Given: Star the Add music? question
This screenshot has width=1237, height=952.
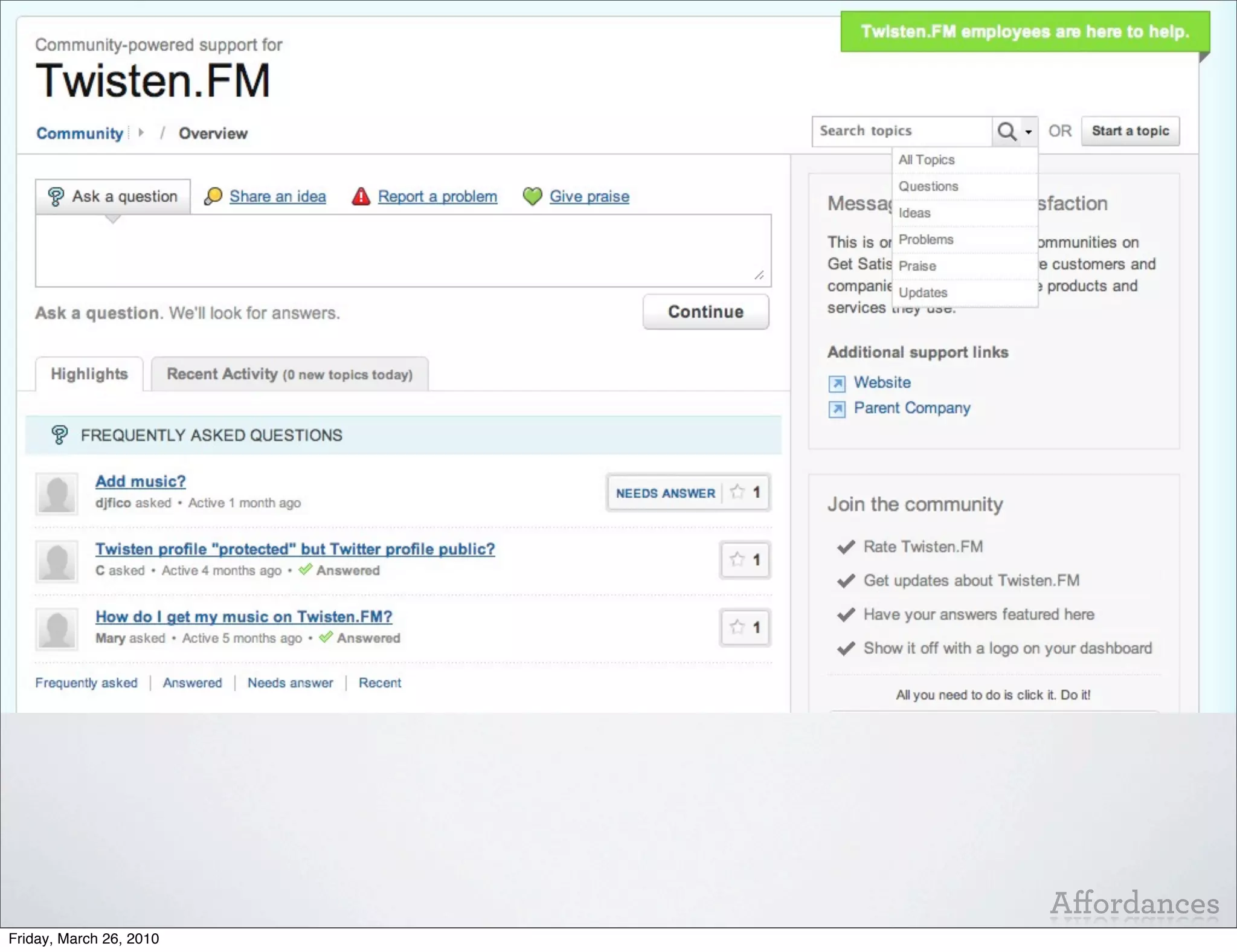Looking at the screenshot, I should click(737, 492).
